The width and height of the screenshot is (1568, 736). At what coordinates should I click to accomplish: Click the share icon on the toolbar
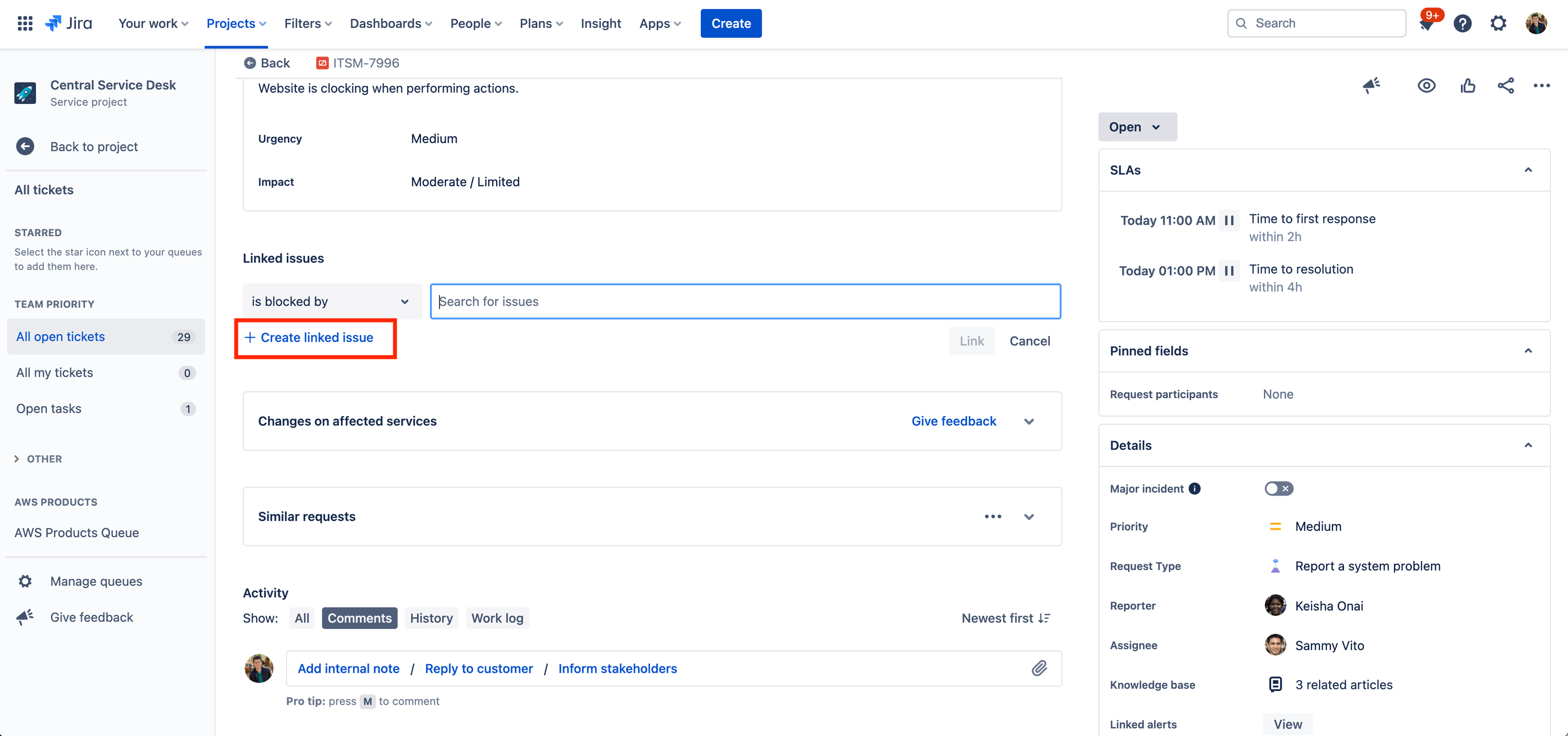(1505, 85)
